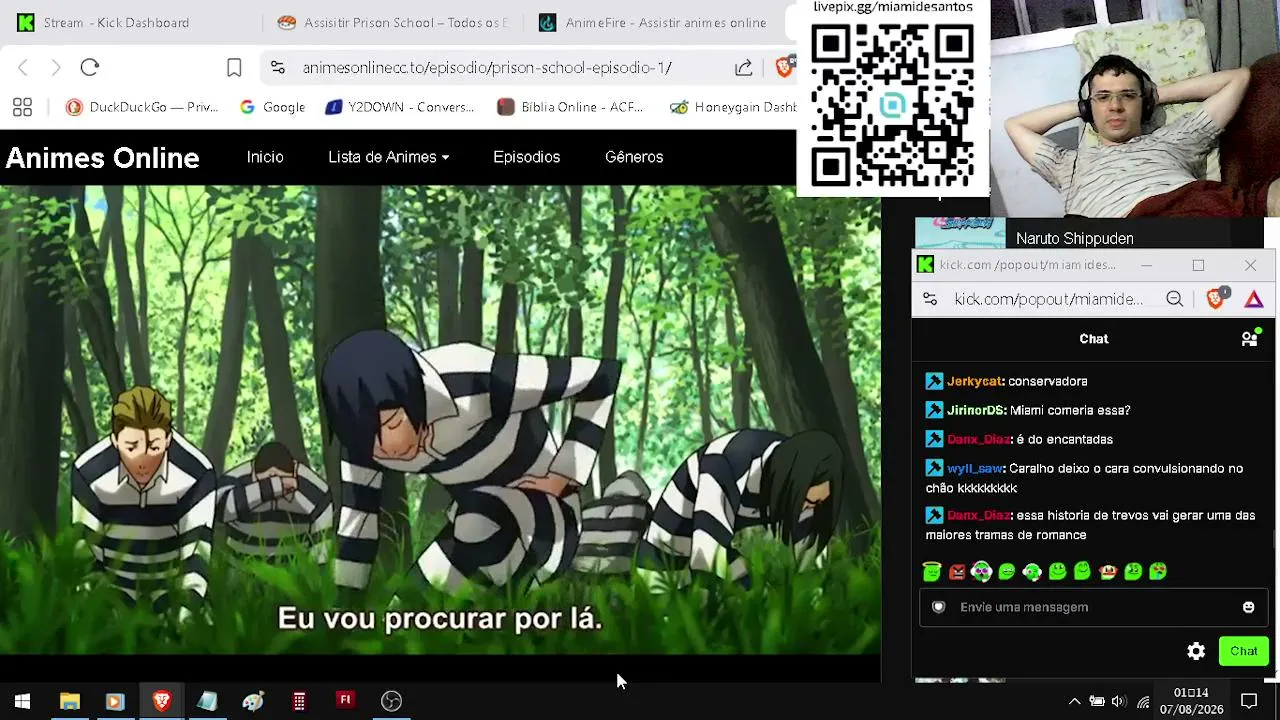Click username JirinorDS in chat
This screenshot has height=720, width=1280.
click(976, 410)
